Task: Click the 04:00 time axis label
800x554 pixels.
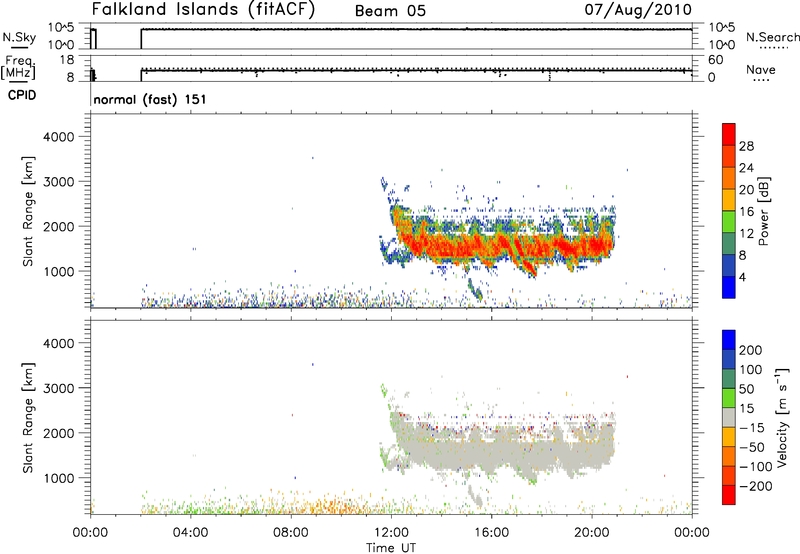Action: (190, 533)
